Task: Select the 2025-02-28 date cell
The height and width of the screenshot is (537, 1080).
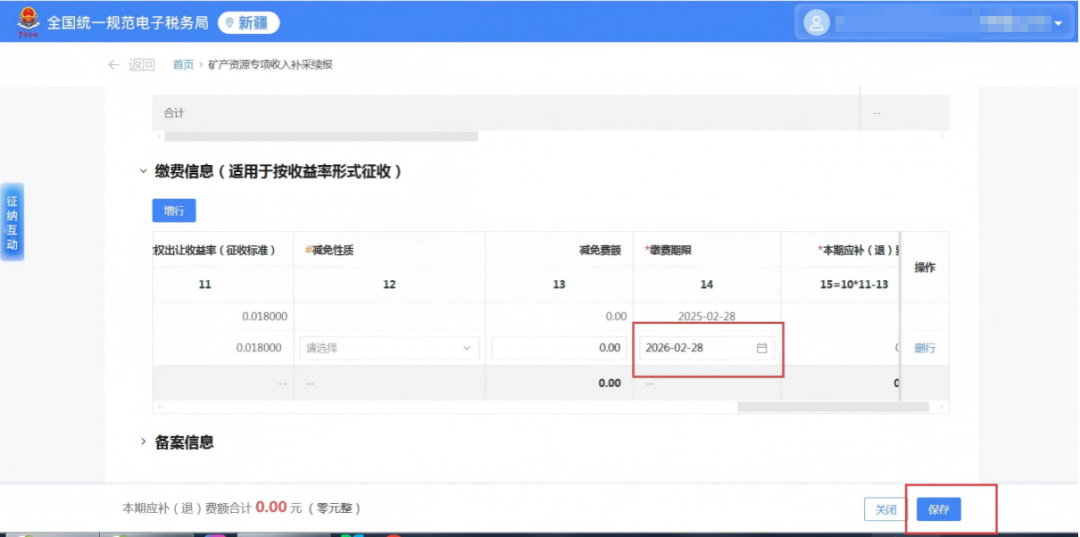Action: pyautogui.click(x=707, y=317)
